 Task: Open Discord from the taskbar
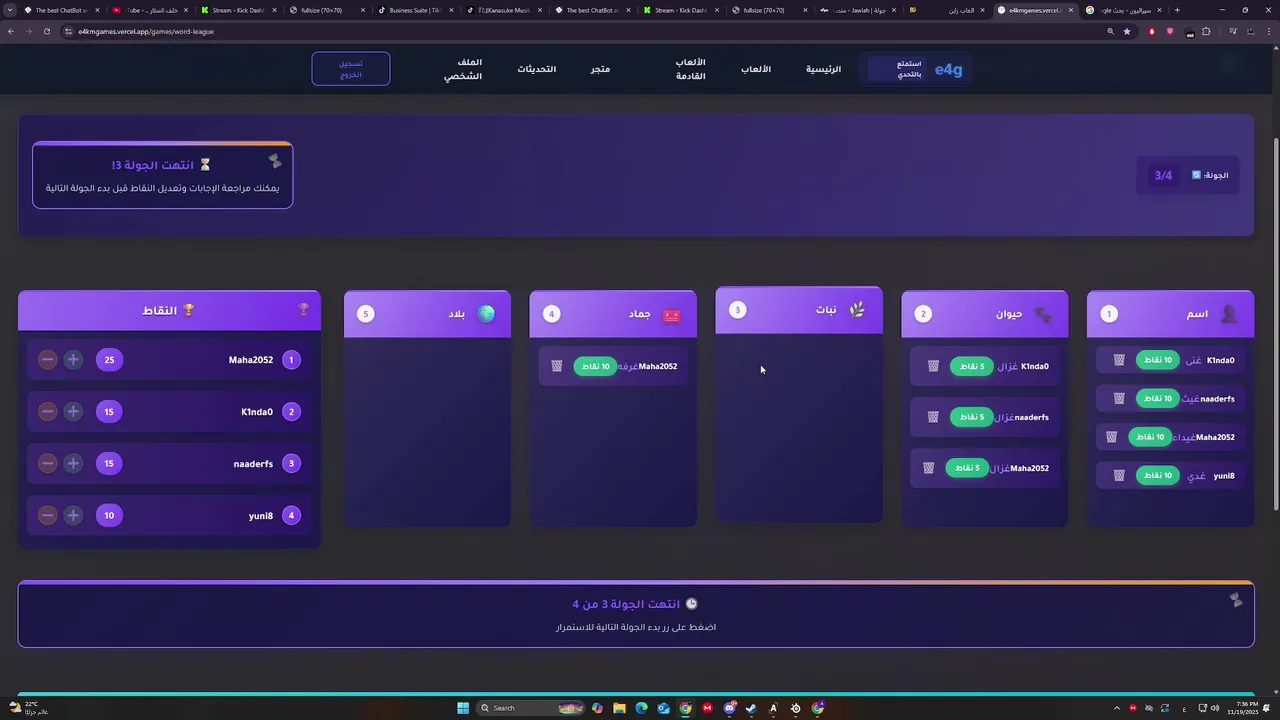pyautogui.click(x=729, y=708)
